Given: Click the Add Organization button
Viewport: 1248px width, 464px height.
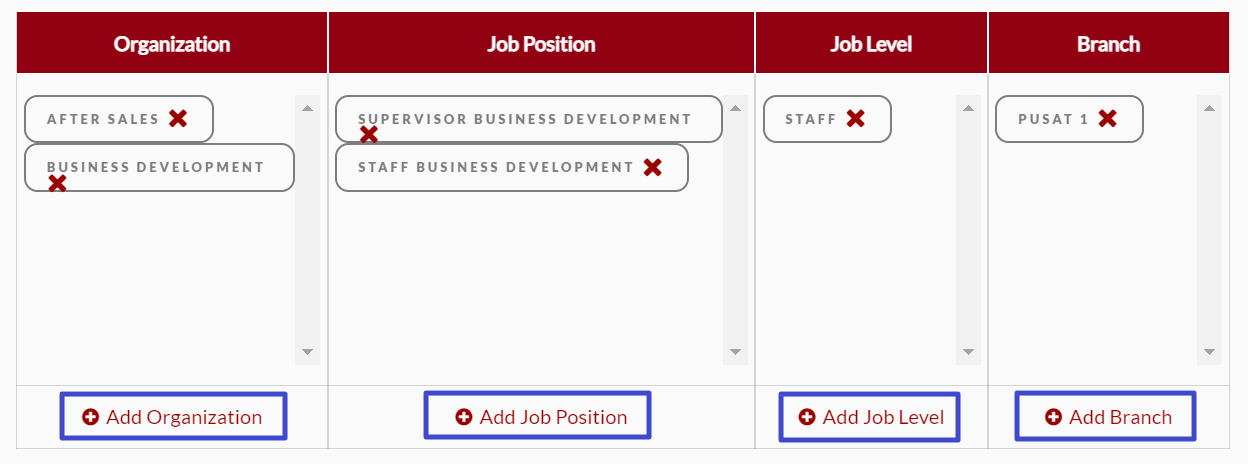Looking at the screenshot, I should (173, 417).
